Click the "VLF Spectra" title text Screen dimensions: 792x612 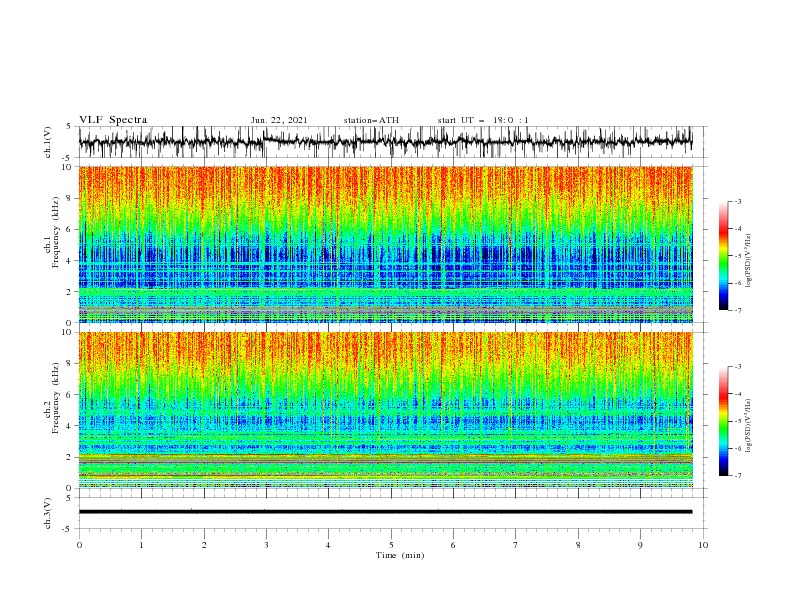[x=113, y=120]
